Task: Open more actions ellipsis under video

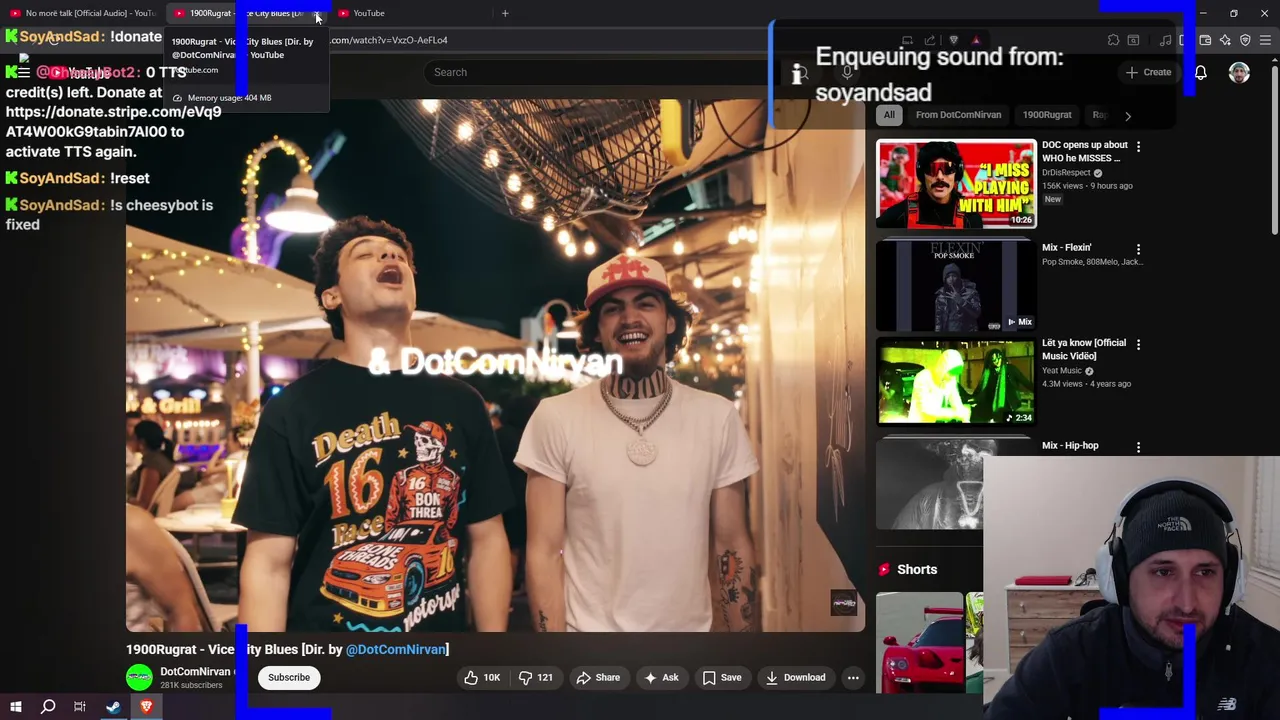Action: (853, 678)
